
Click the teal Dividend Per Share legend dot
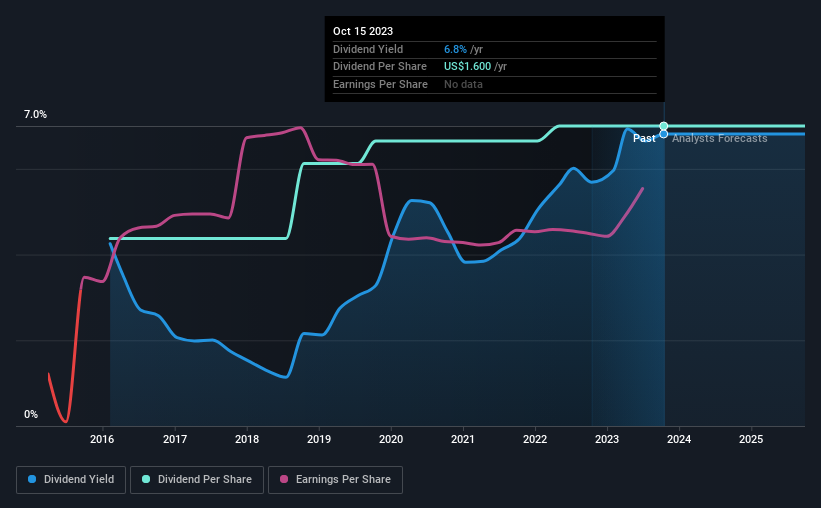146,479
